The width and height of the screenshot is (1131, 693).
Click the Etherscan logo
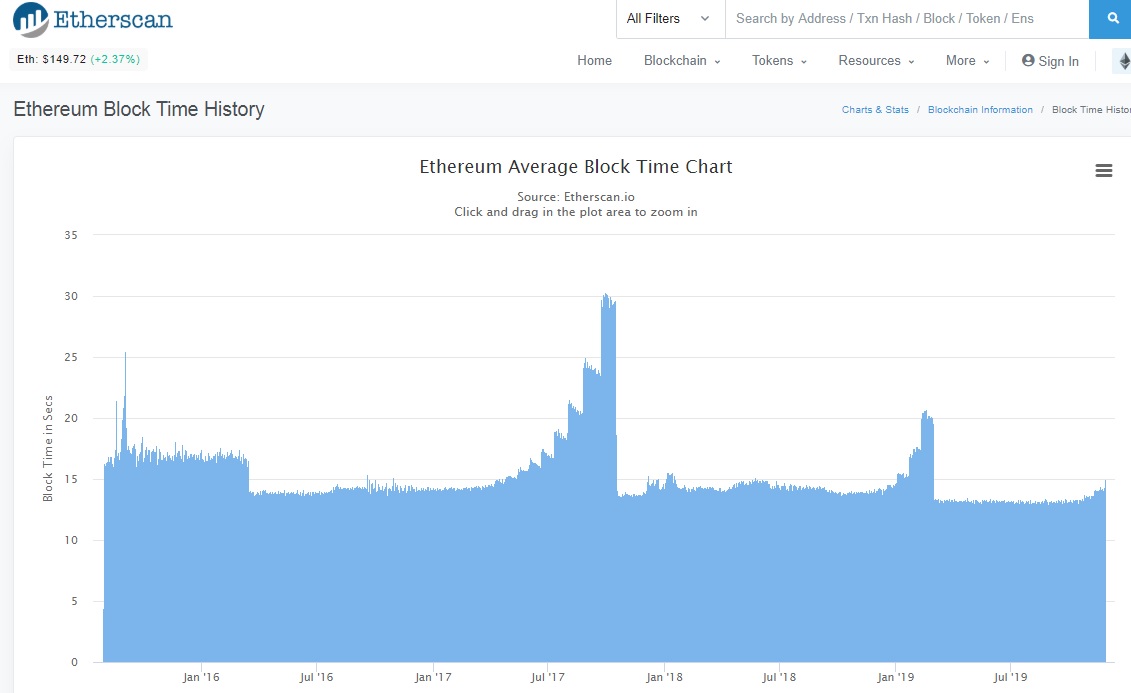93,19
